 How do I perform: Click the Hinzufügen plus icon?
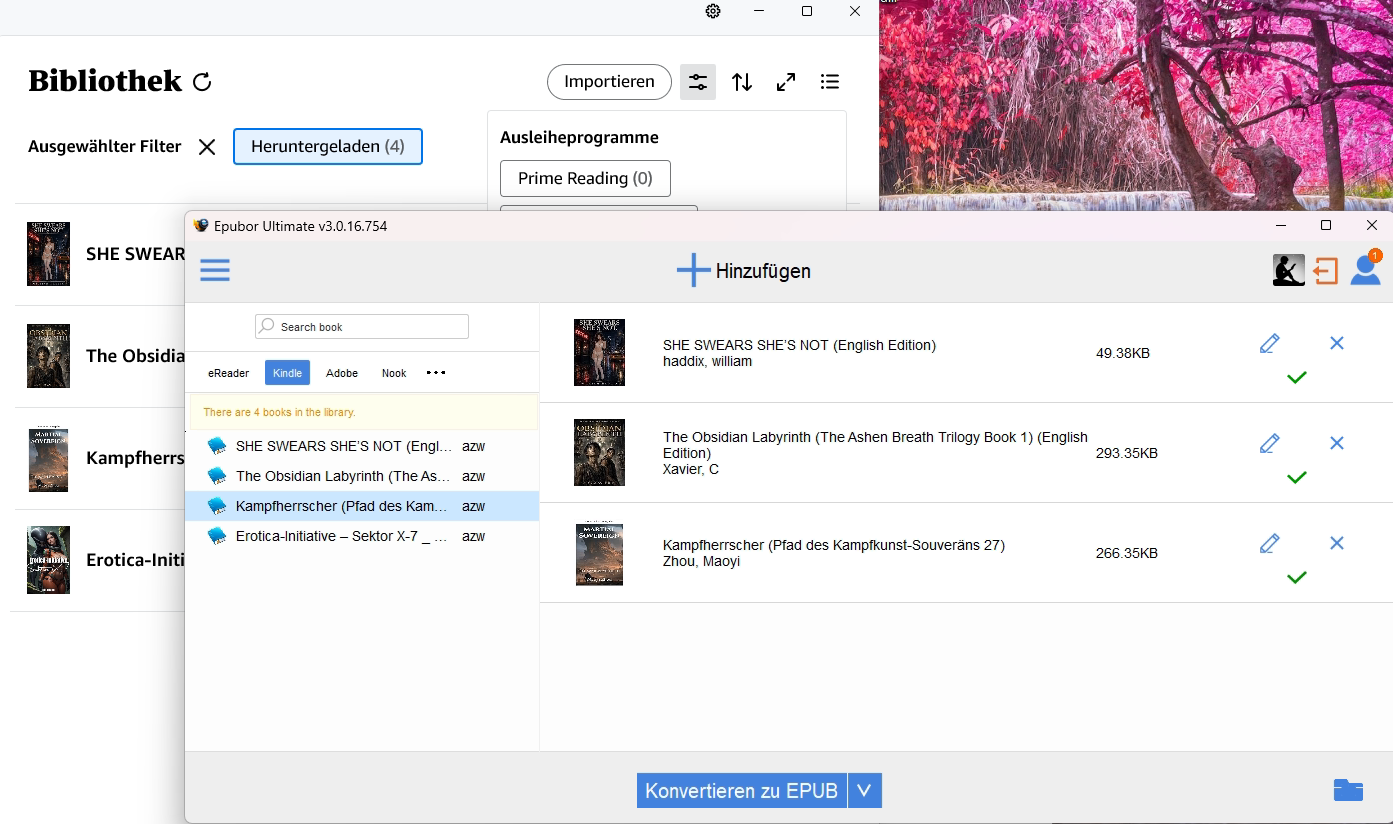pyautogui.click(x=693, y=270)
